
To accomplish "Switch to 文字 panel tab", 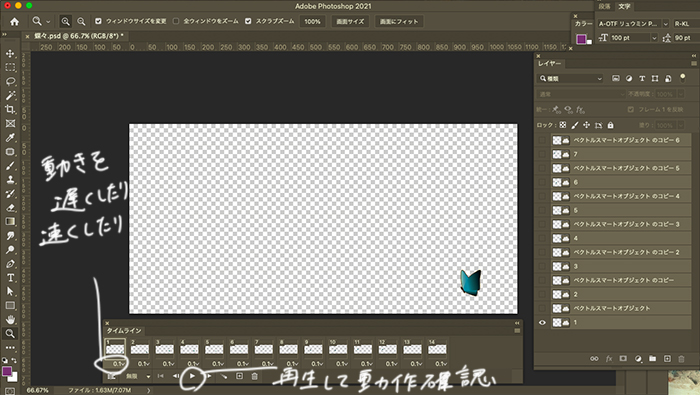I will point(624,6).
